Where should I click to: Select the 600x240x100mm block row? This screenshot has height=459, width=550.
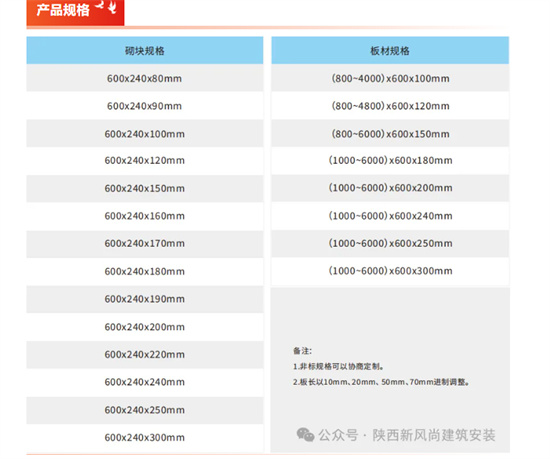pyautogui.click(x=145, y=134)
